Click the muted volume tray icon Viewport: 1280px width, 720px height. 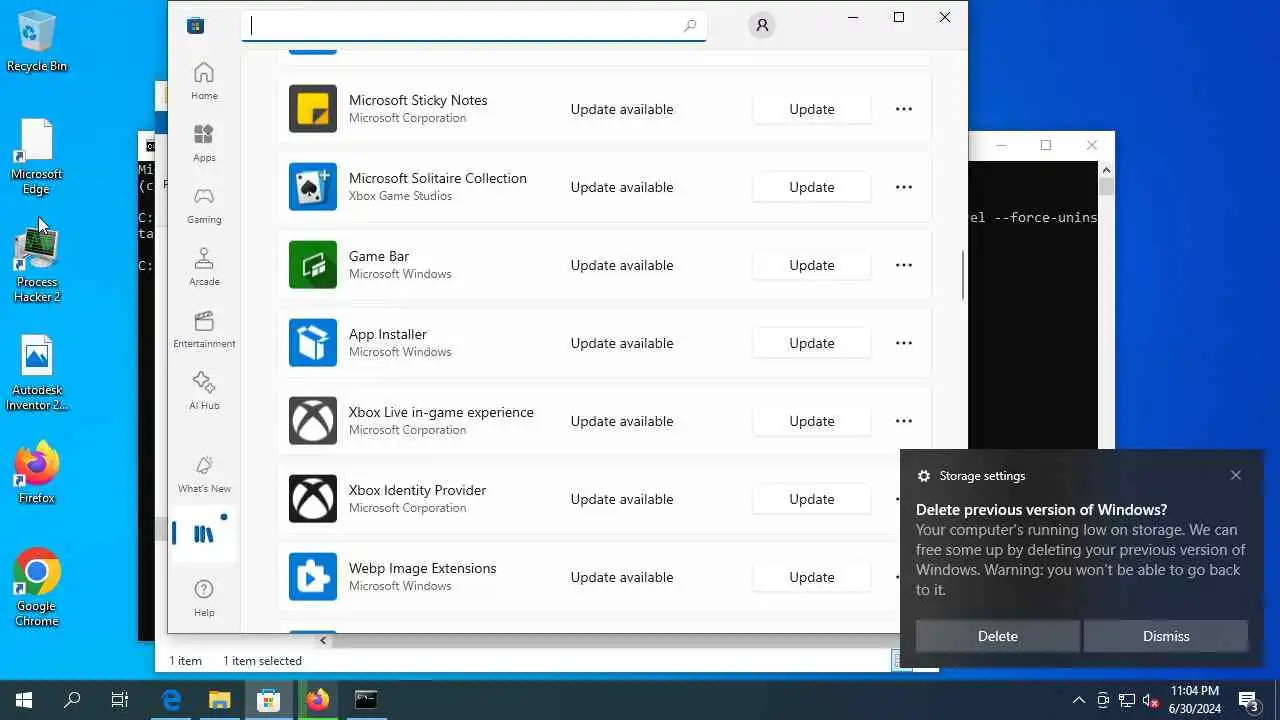coord(1150,700)
